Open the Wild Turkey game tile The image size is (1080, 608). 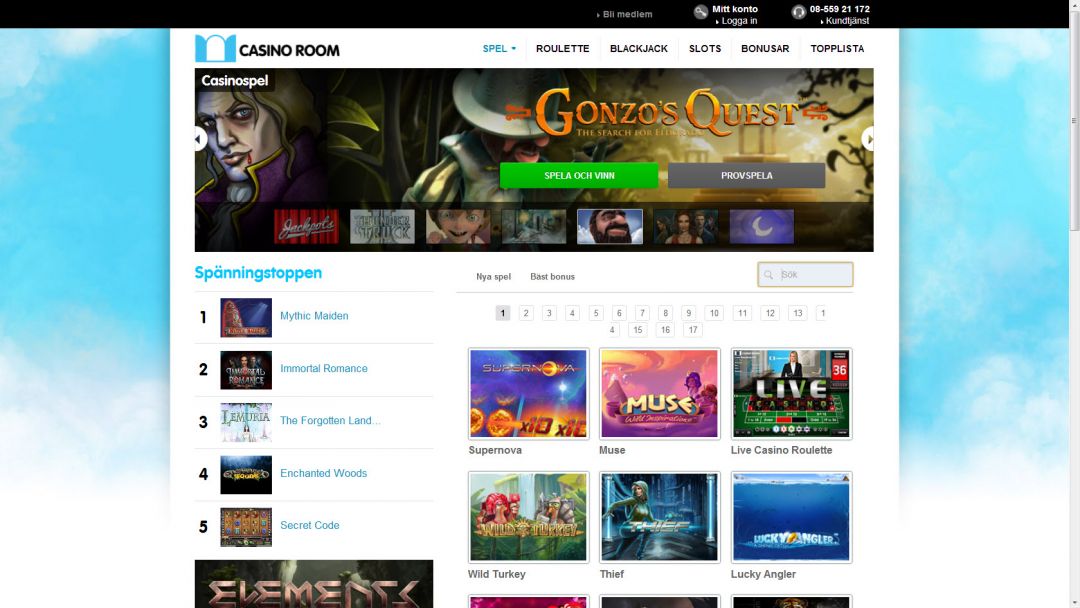pos(528,517)
